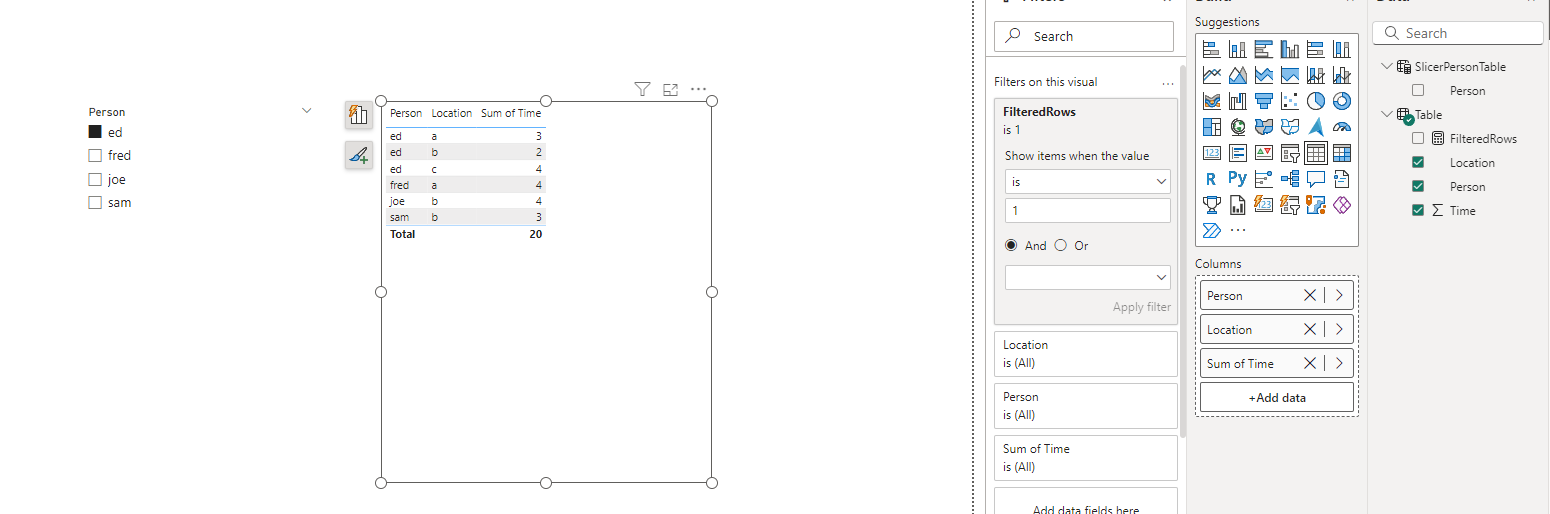
Task: Open 'Filters on this visual' ellipsis menu
Action: [x=1167, y=83]
